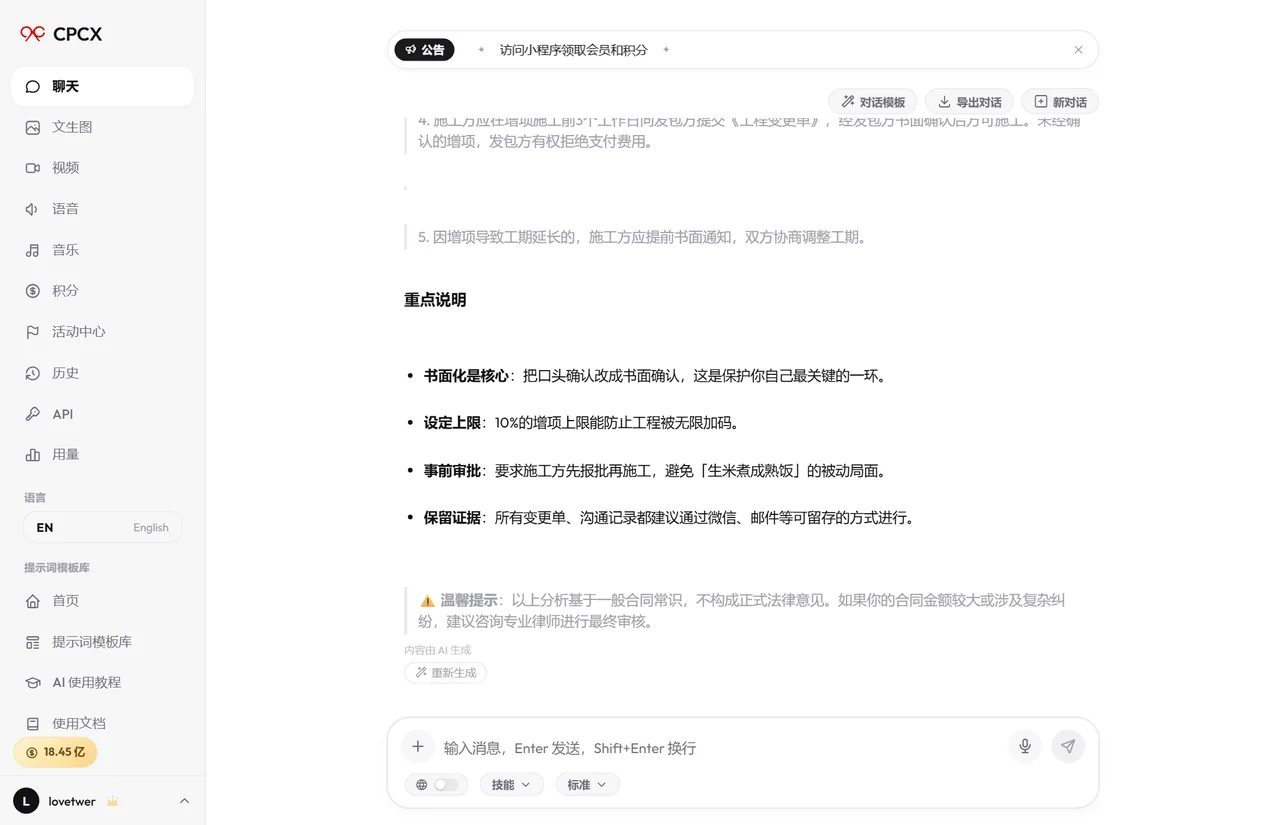Screen dimensions: 1280x825
Task: Open the 音乐 music icon entry
Action: [102, 250]
